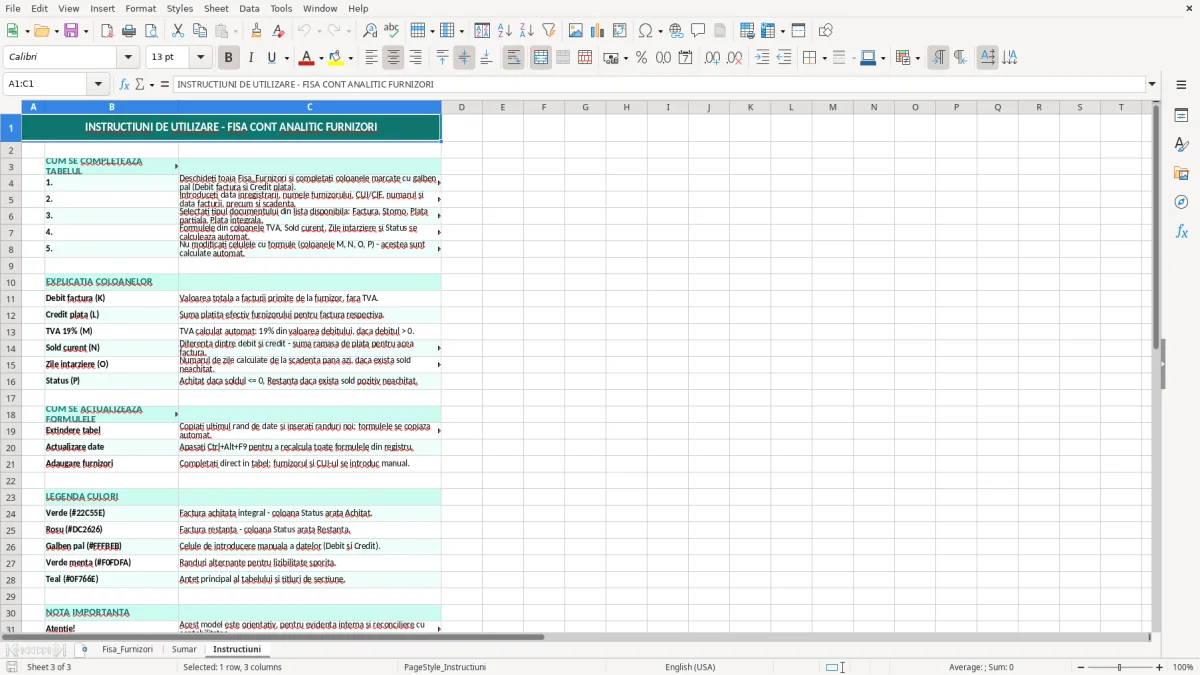Click the Add Decimal Place icon
The width and height of the screenshot is (1200, 675).
pos(713,58)
